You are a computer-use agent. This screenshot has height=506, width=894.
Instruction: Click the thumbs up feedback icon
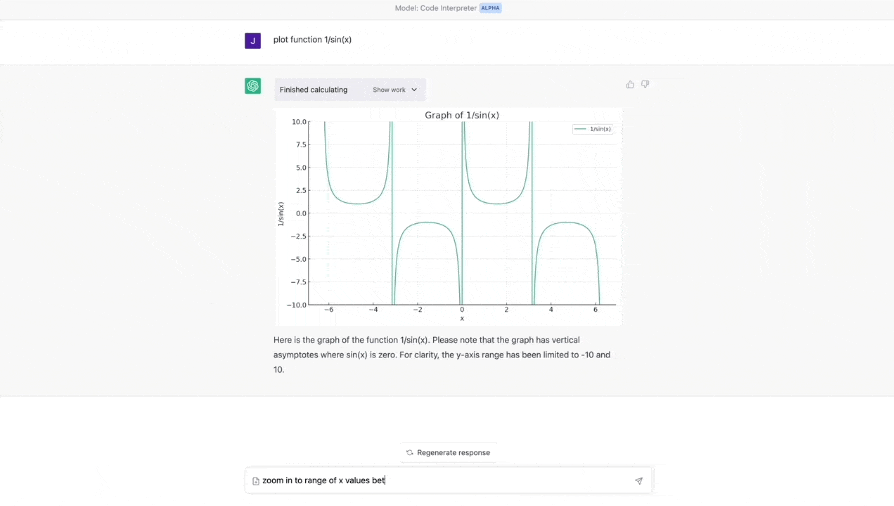630,84
